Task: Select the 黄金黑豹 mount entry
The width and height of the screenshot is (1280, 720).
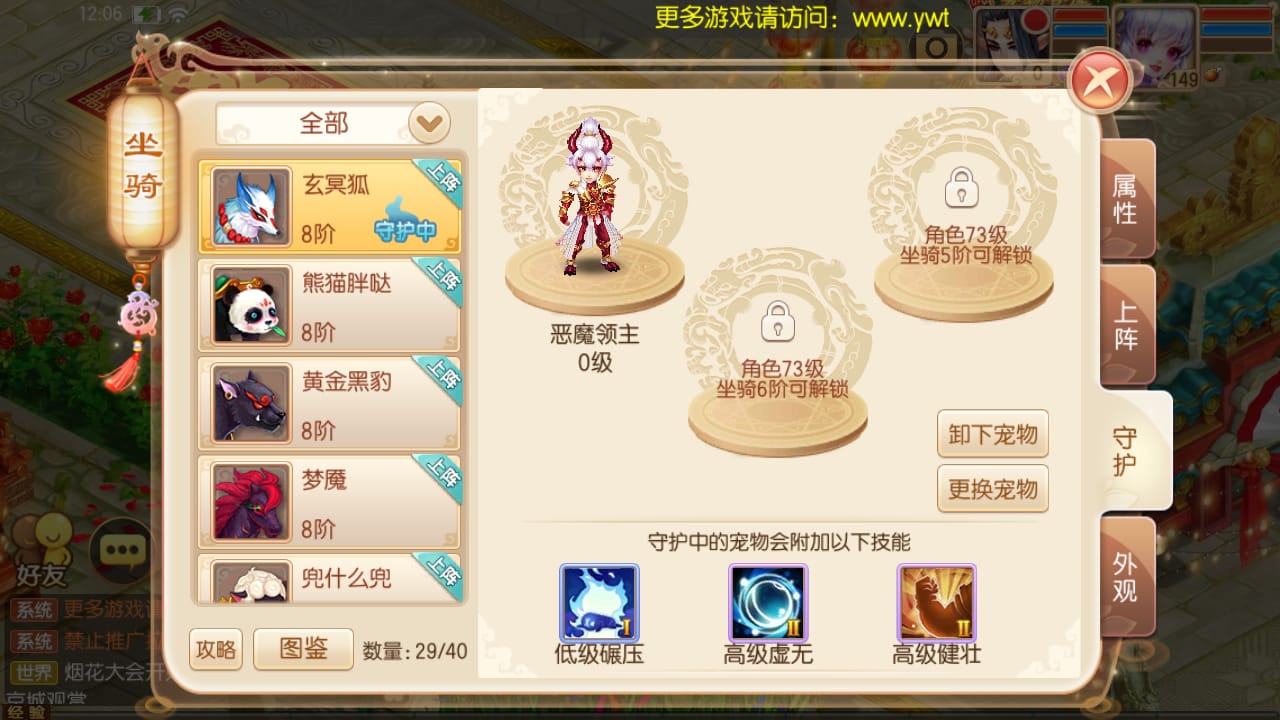Action: coord(329,403)
